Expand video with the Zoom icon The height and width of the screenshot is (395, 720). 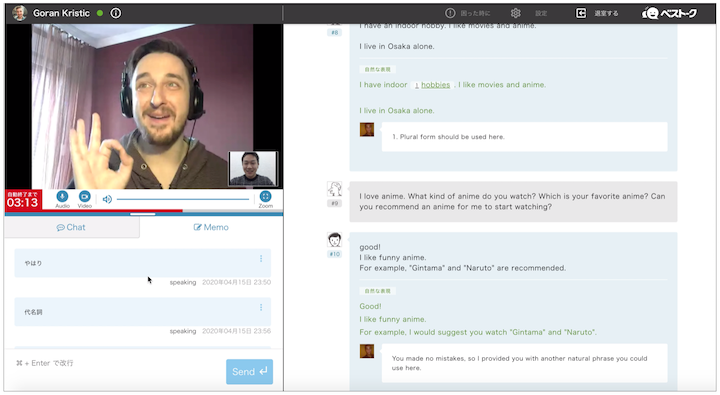pos(265,197)
